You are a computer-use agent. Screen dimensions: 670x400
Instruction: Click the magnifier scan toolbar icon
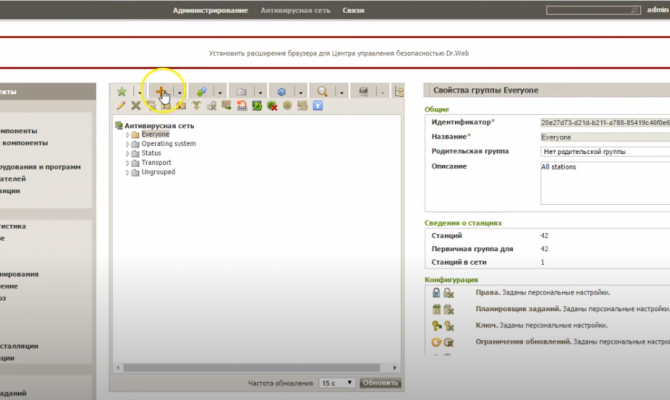tap(322, 91)
